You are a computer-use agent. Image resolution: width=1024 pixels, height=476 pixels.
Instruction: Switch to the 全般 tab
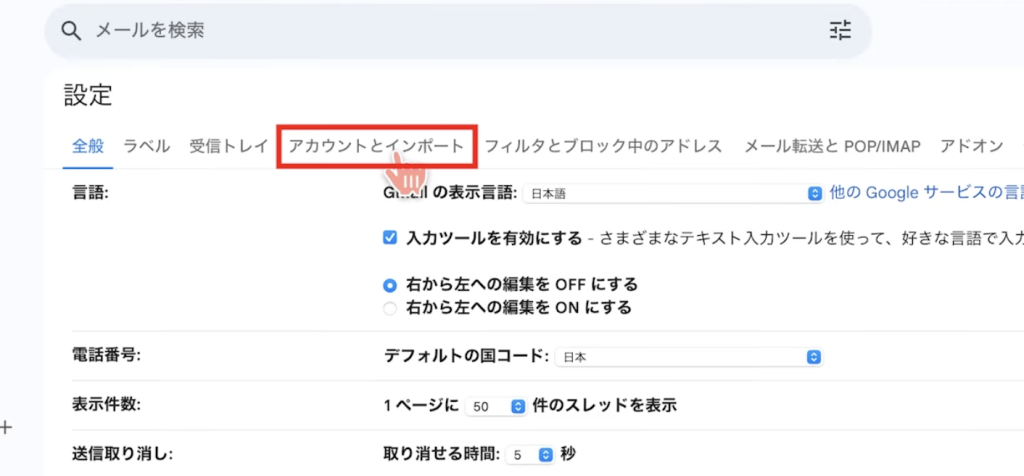tap(87, 146)
